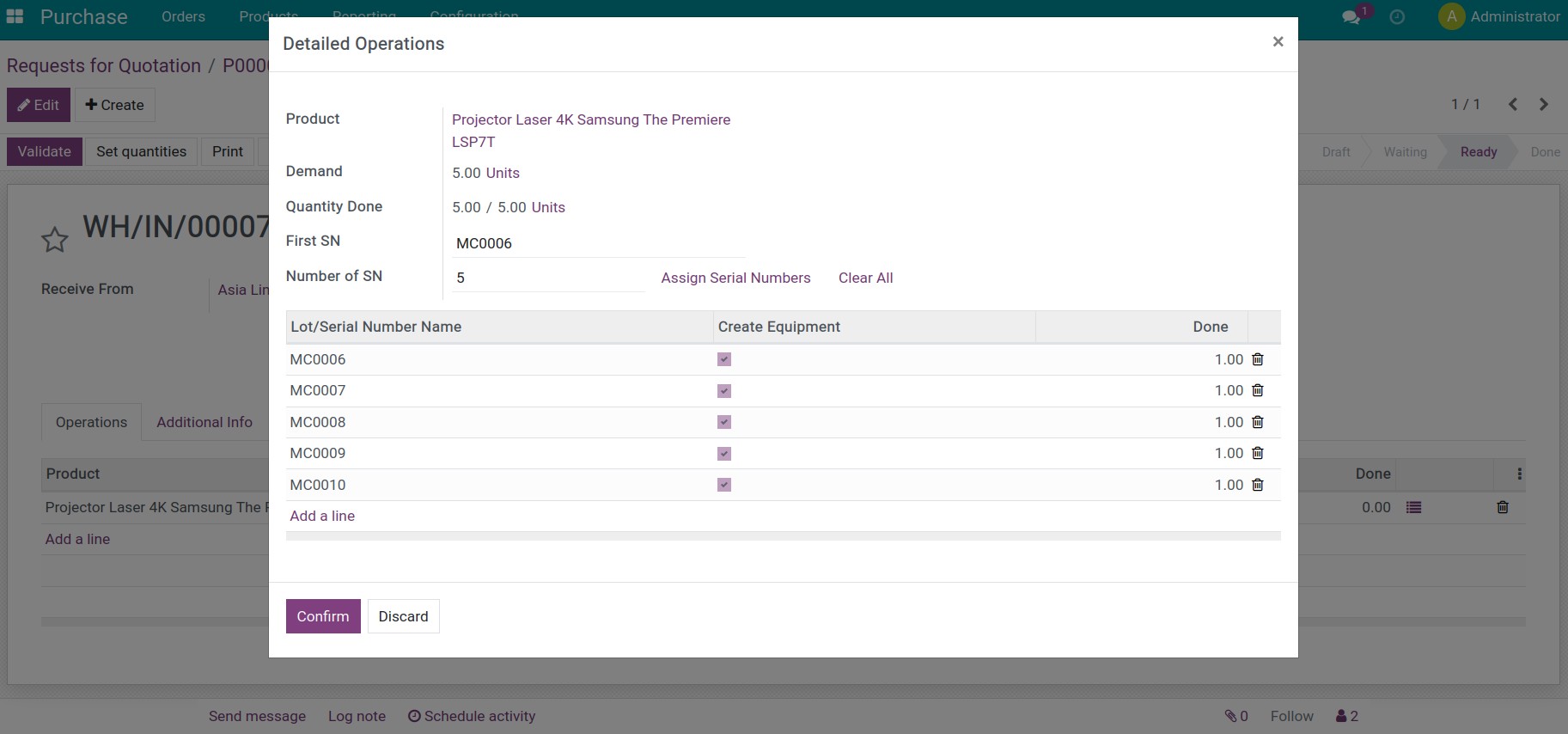Open Administrator user menu
Screen dimensions: 1568x734
click(1499, 16)
